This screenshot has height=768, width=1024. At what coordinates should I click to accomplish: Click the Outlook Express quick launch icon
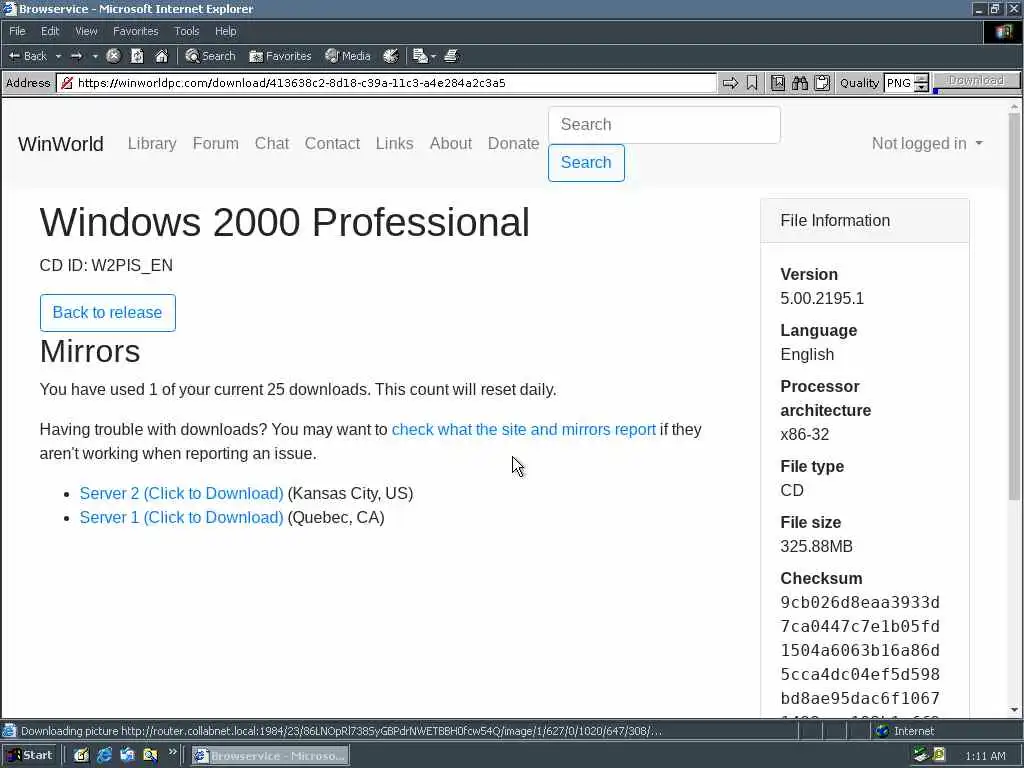coord(127,756)
